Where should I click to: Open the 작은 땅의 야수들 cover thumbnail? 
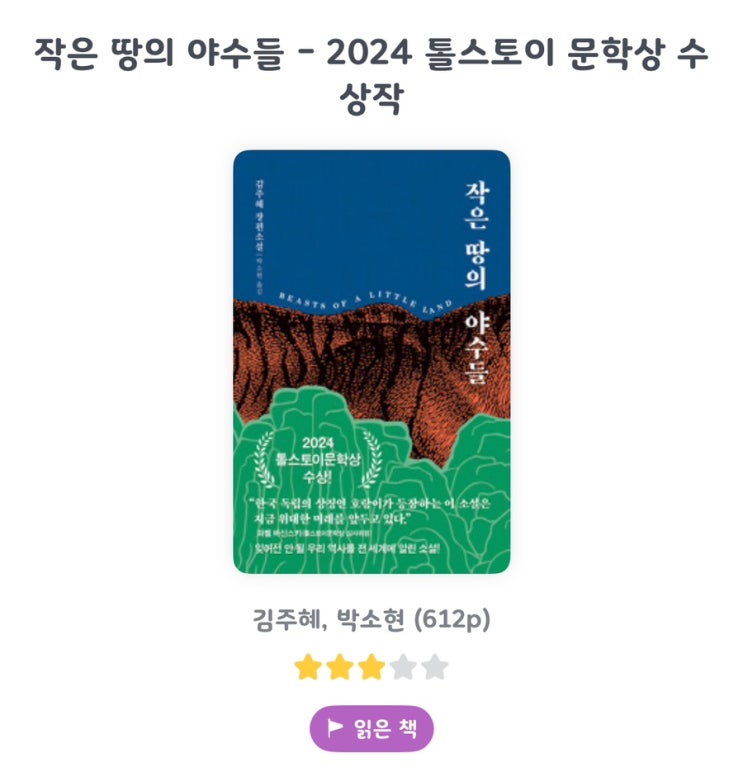click(372, 362)
